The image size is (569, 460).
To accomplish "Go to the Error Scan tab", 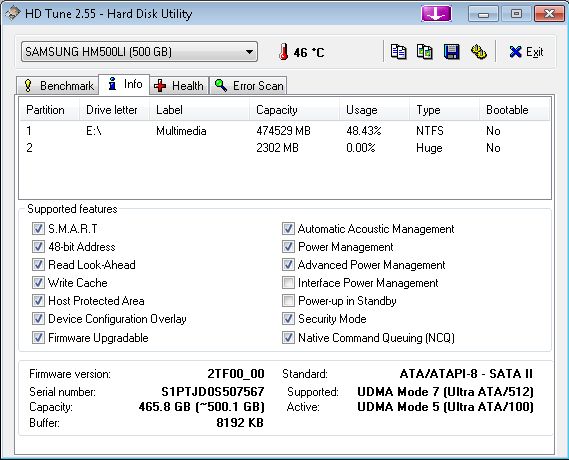I will 249,86.
